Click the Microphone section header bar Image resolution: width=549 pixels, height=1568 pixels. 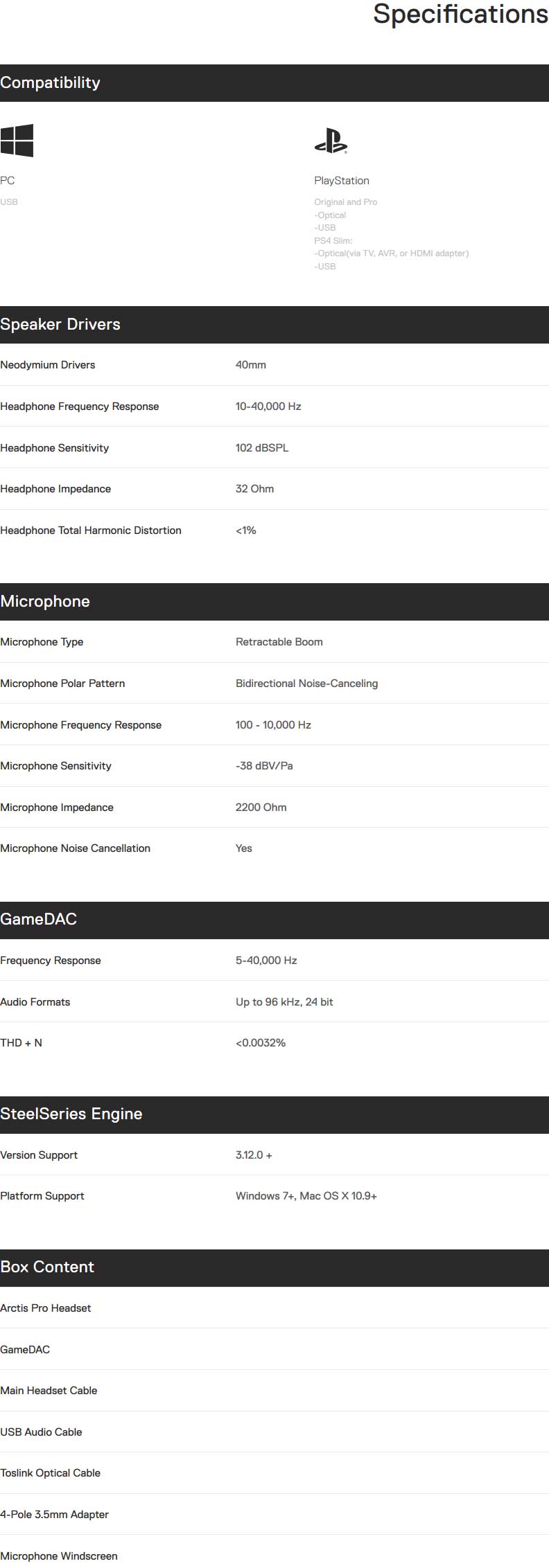coord(274,602)
